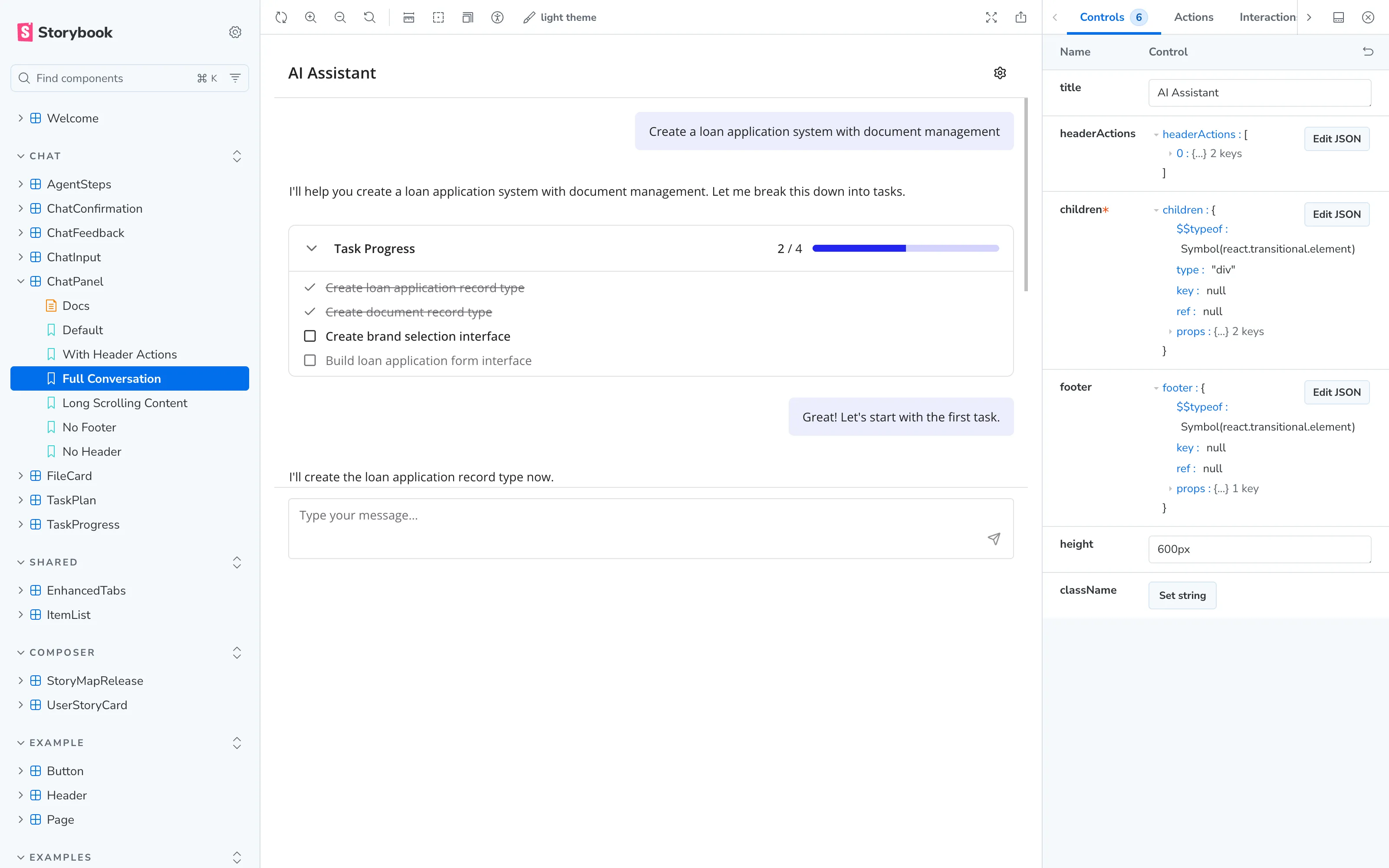Check Build loan application form interface task

tap(310, 361)
